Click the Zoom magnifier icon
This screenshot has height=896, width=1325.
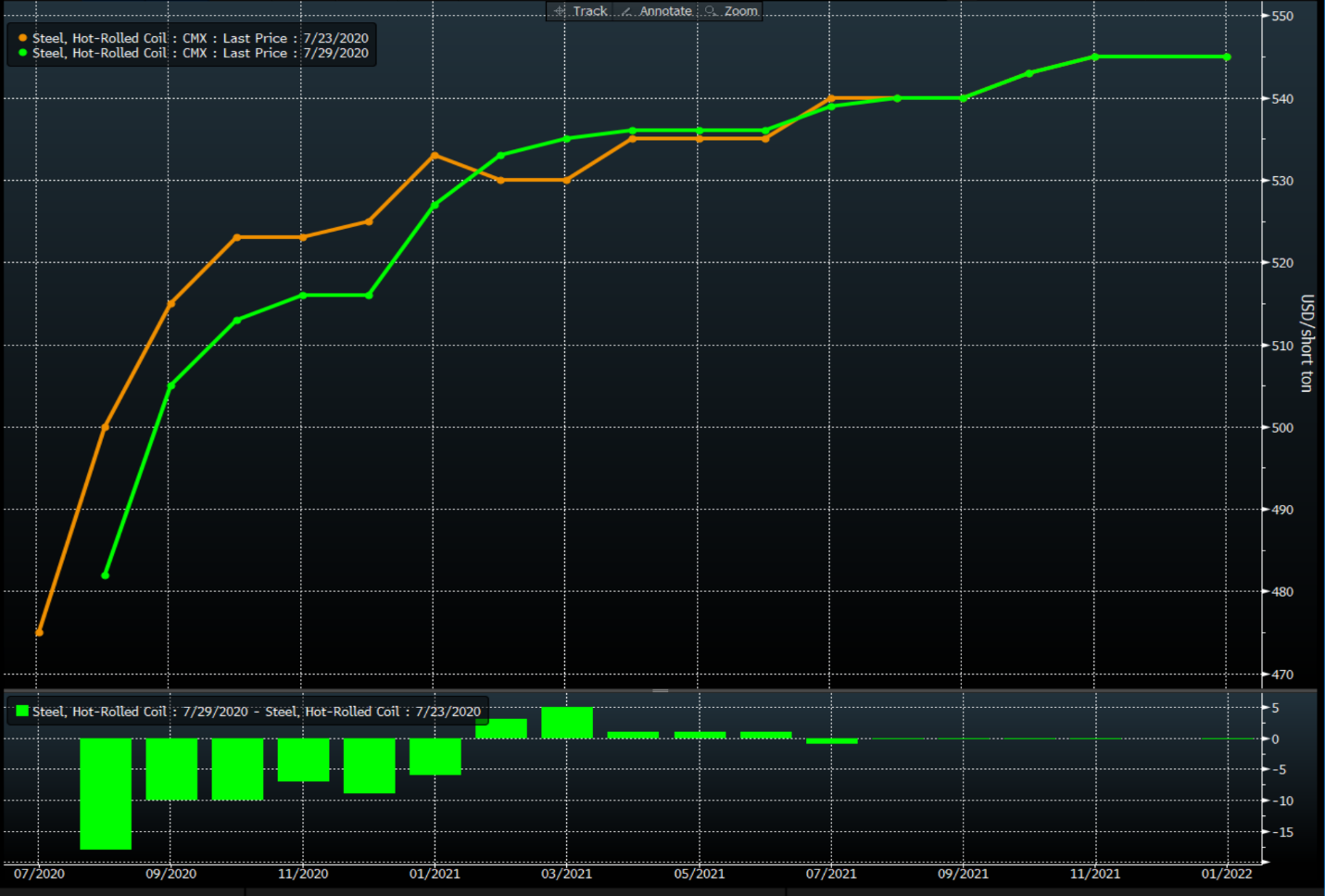coord(711,11)
